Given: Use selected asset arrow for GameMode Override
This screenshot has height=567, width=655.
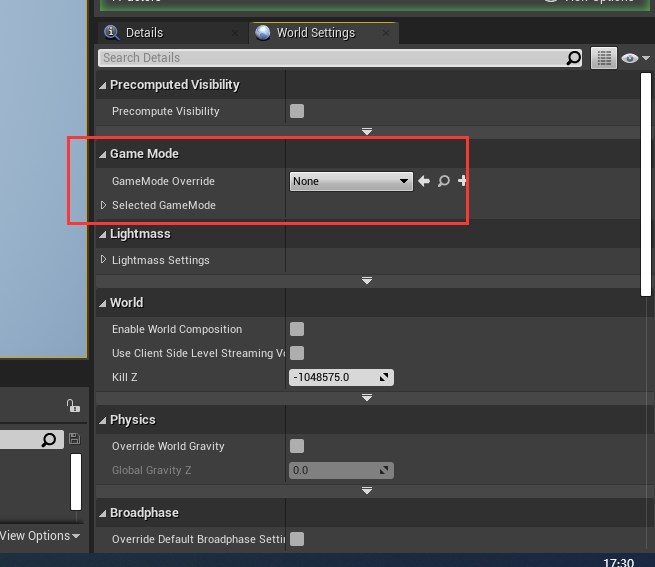Looking at the screenshot, I should 424,181.
